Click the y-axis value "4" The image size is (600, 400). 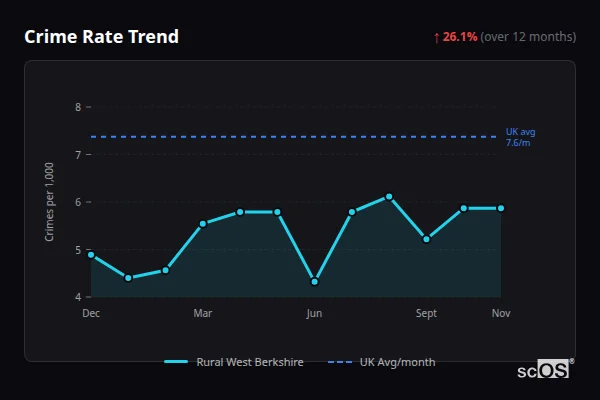pyautogui.click(x=78, y=297)
